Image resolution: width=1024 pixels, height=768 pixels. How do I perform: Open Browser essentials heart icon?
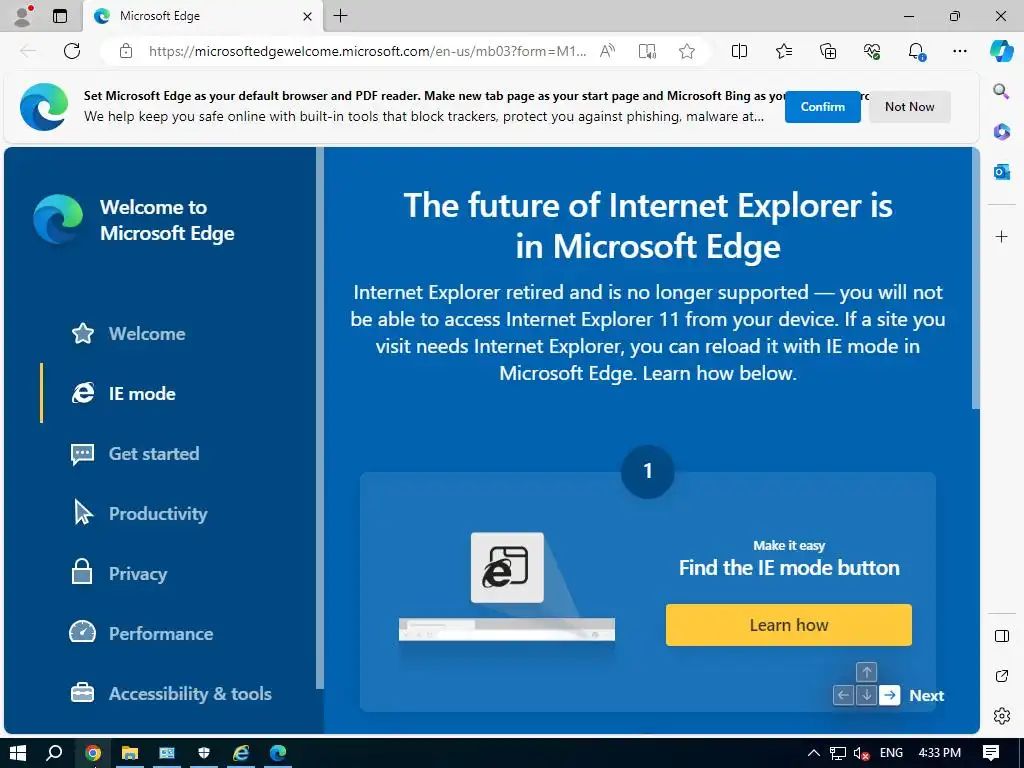(x=872, y=51)
